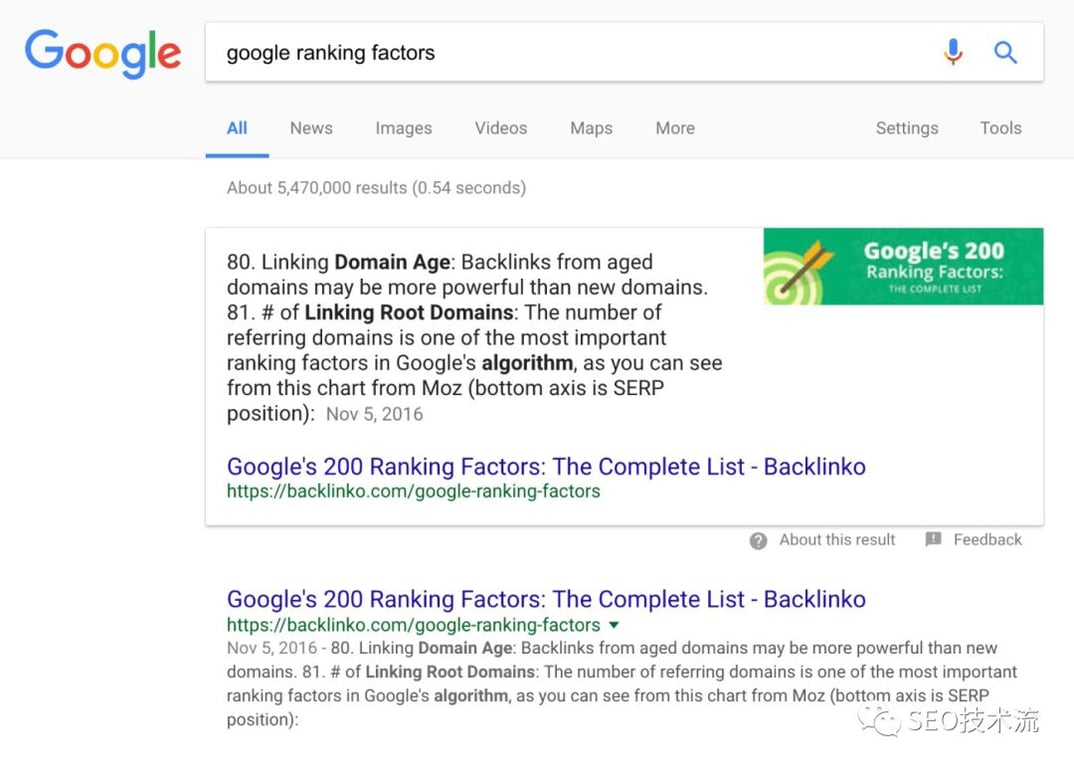1074x768 pixels.
Task: Click inside the search query input field
Action: [x=570, y=53]
